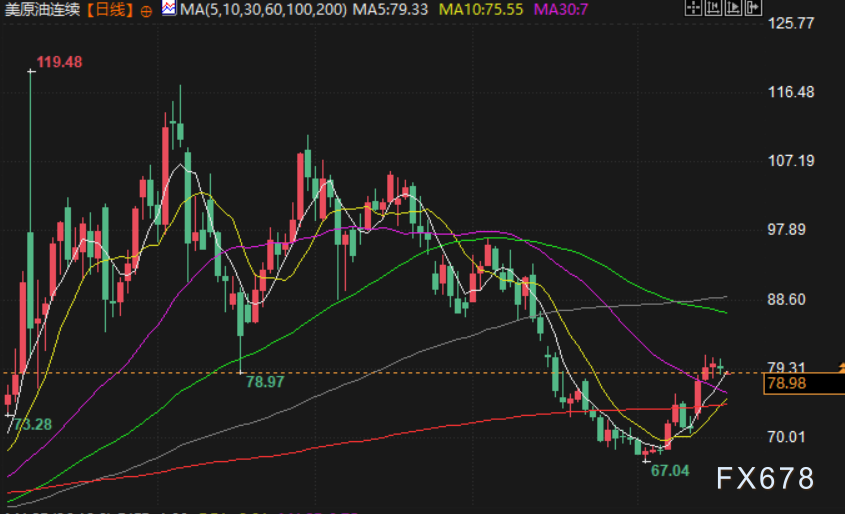
Task: Click the orange arrow marker at right edge
Action: 841,367
